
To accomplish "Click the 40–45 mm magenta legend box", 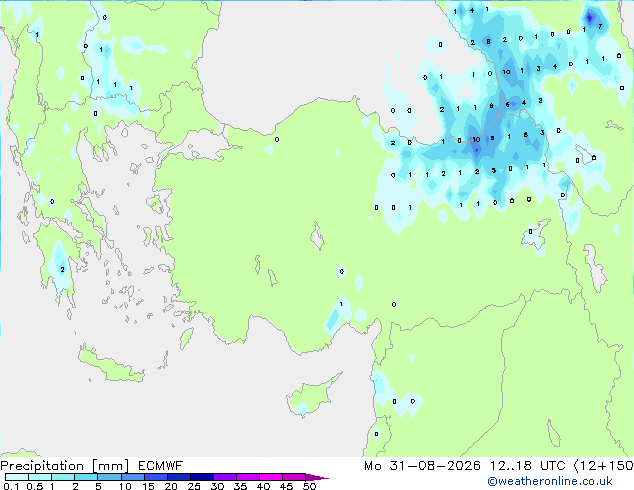I will click(x=271, y=477).
